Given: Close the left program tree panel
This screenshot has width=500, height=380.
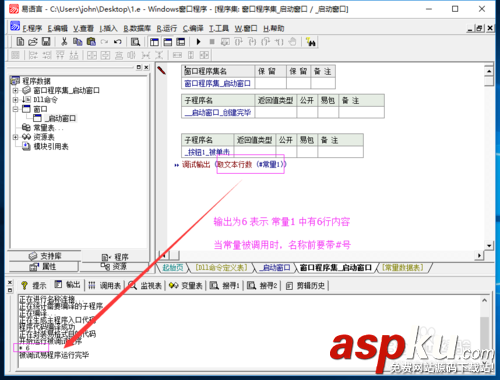Looking at the screenshot, I should [x=146, y=67].
